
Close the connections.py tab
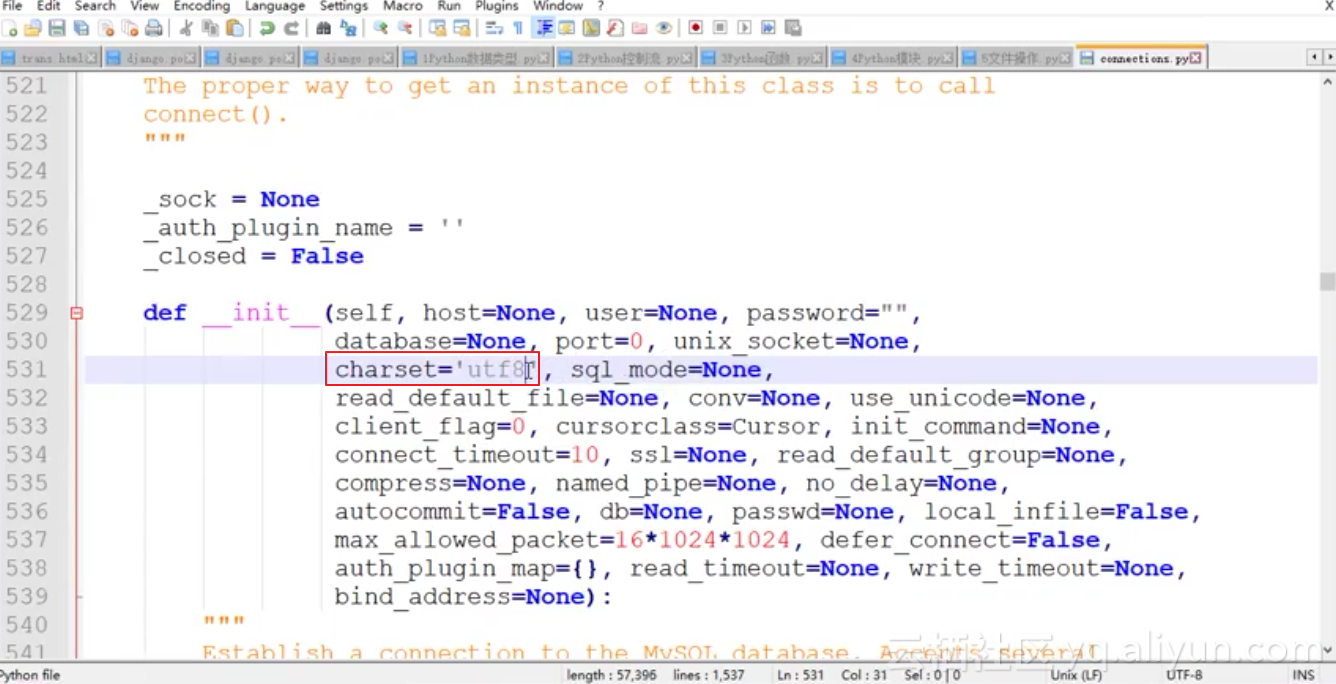(x=1195, y=59)
